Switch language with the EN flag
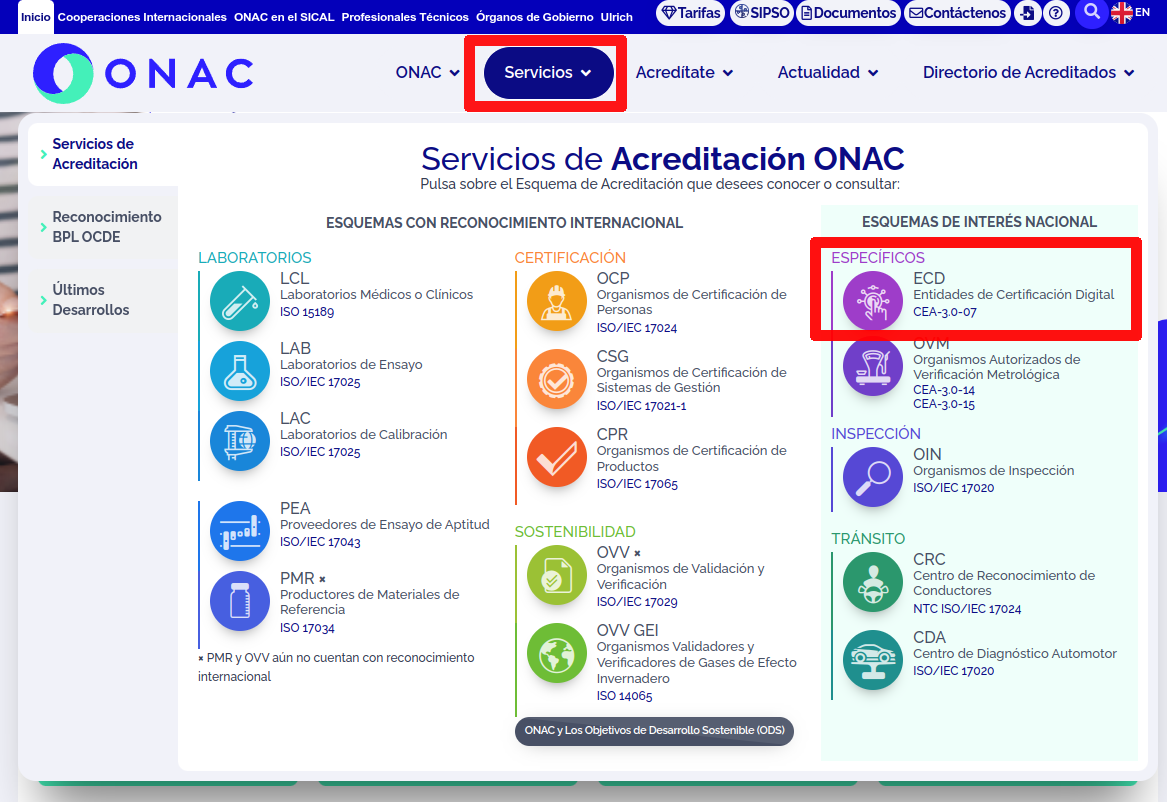The image size is (1167, 802). [x=1131, y=13]
